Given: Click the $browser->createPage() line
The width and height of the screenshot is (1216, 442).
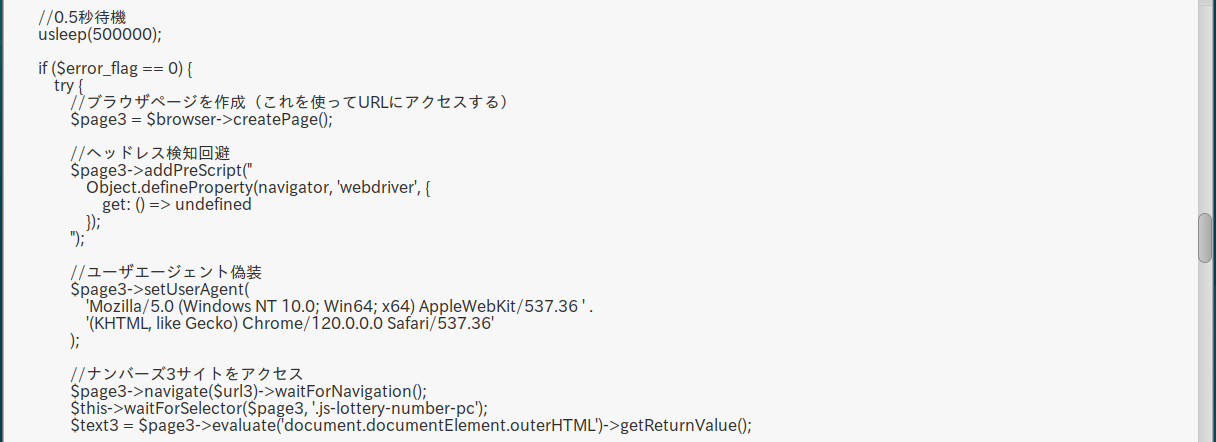Looking at the screenshot, I should pyautogui.click(x=200, y=119).
